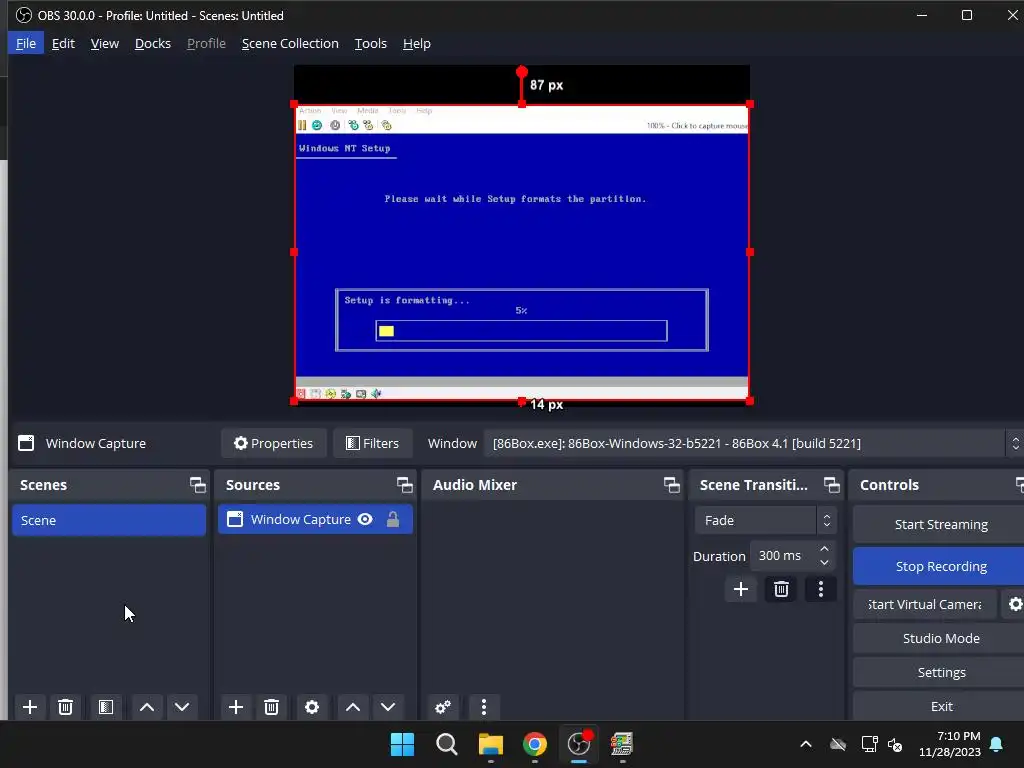Click Stop Recording
Viewport: 1024px width, 768px height.
click(x=940, y=566)
